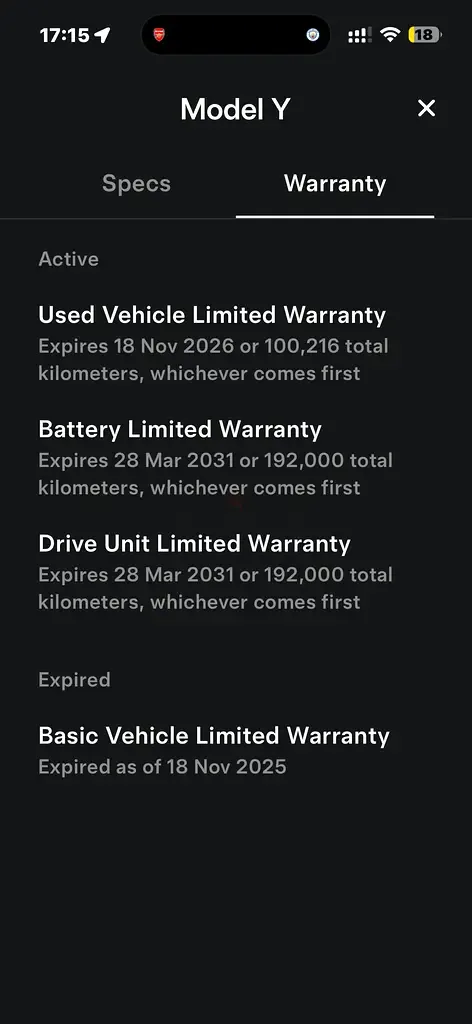472x1024 pixels.
Task: Tap Used Vehicle warranty expiry text 18 Nov 2026
Action: (174, 345)
